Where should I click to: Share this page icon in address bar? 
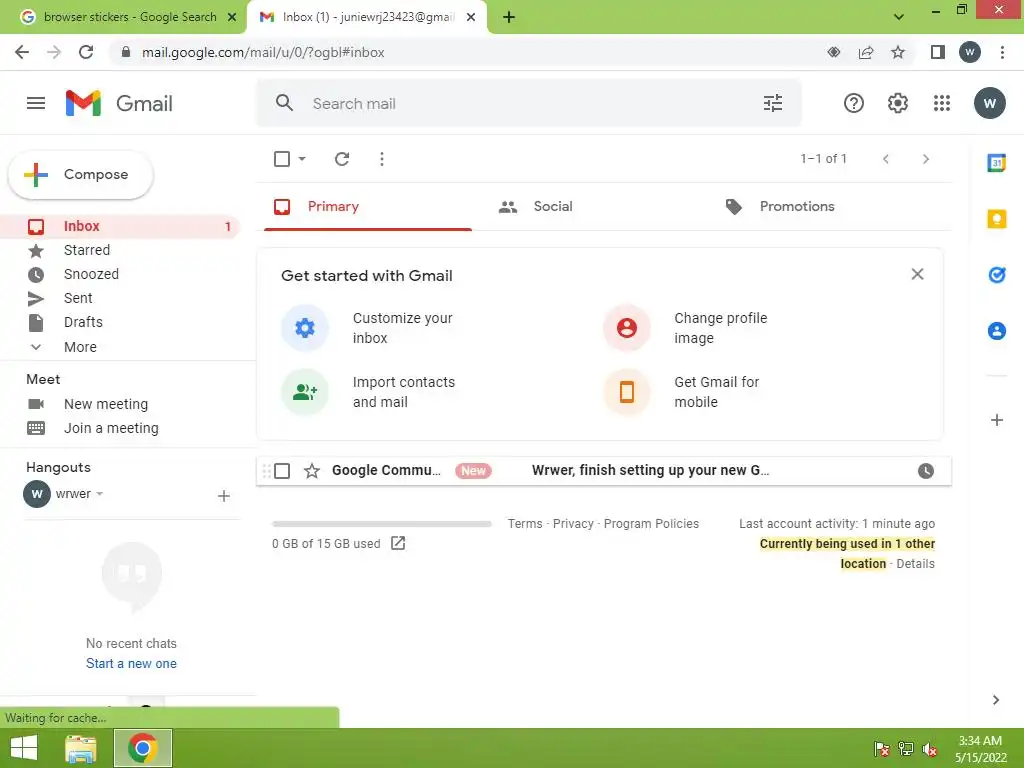866,52
